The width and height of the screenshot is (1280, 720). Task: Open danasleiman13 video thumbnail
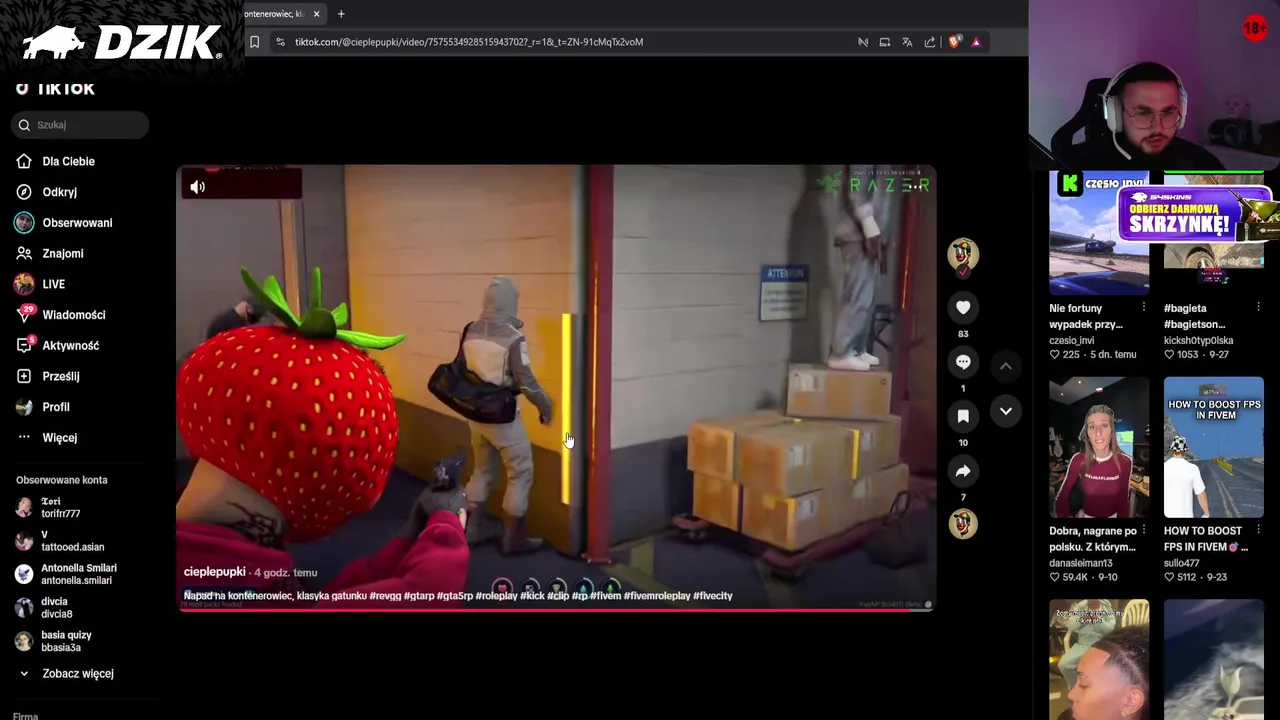(1099, 447)
